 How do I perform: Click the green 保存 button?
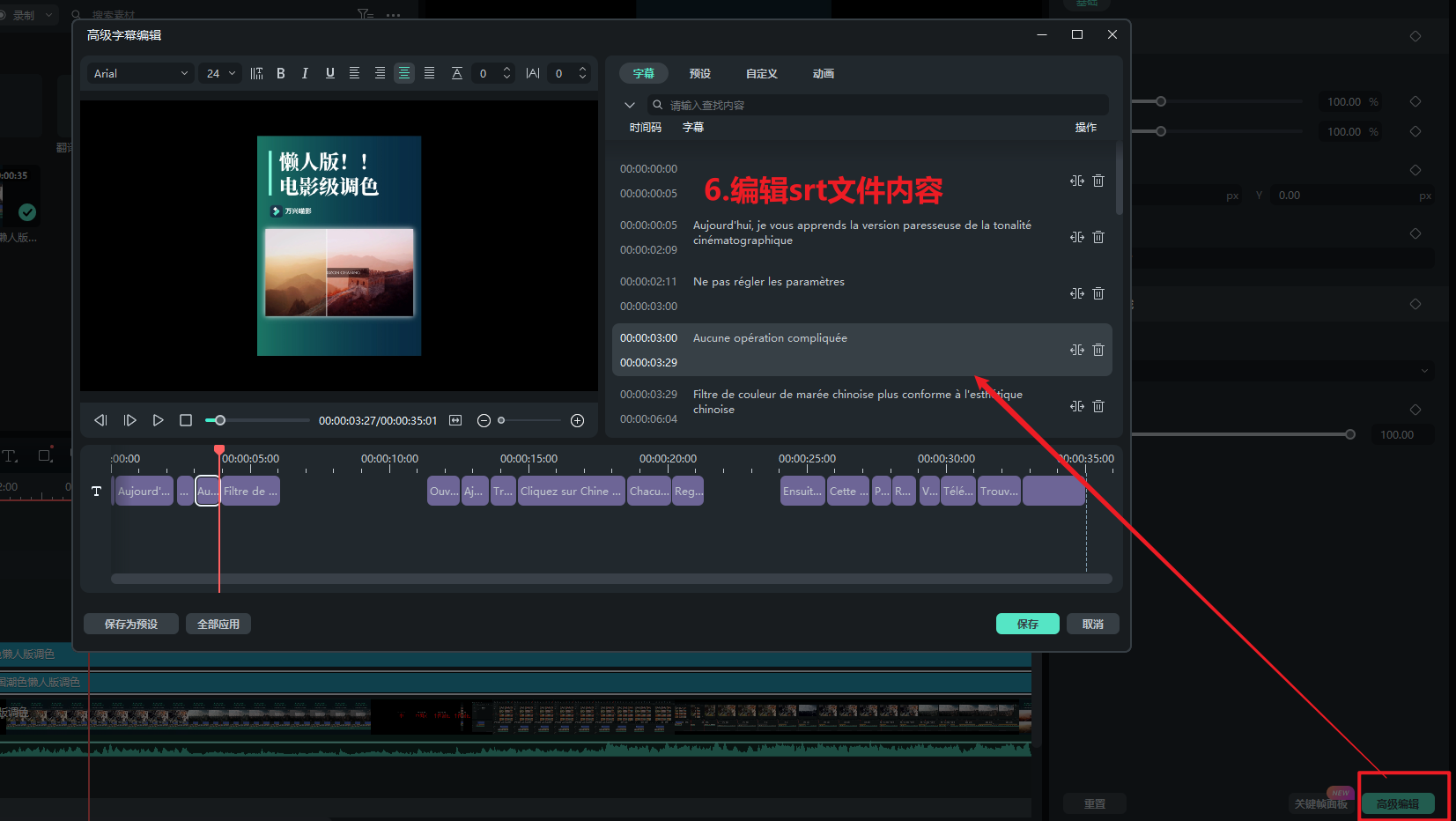pyautogui.click(x=1027, y=624)
